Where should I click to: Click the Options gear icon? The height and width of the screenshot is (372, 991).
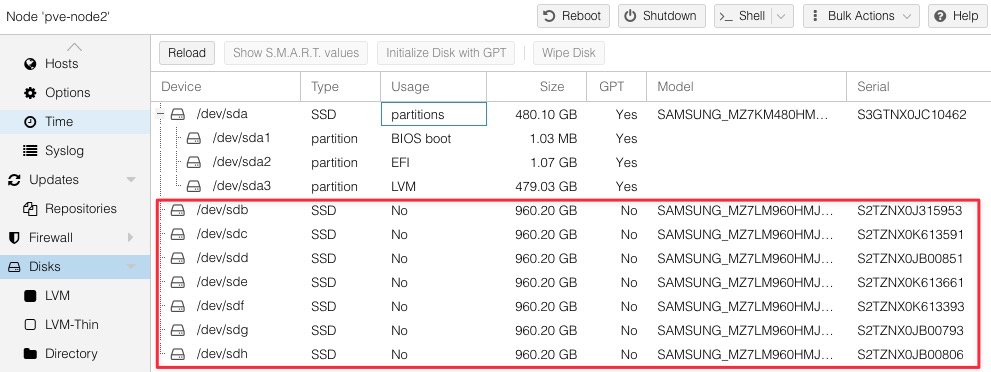30,93
